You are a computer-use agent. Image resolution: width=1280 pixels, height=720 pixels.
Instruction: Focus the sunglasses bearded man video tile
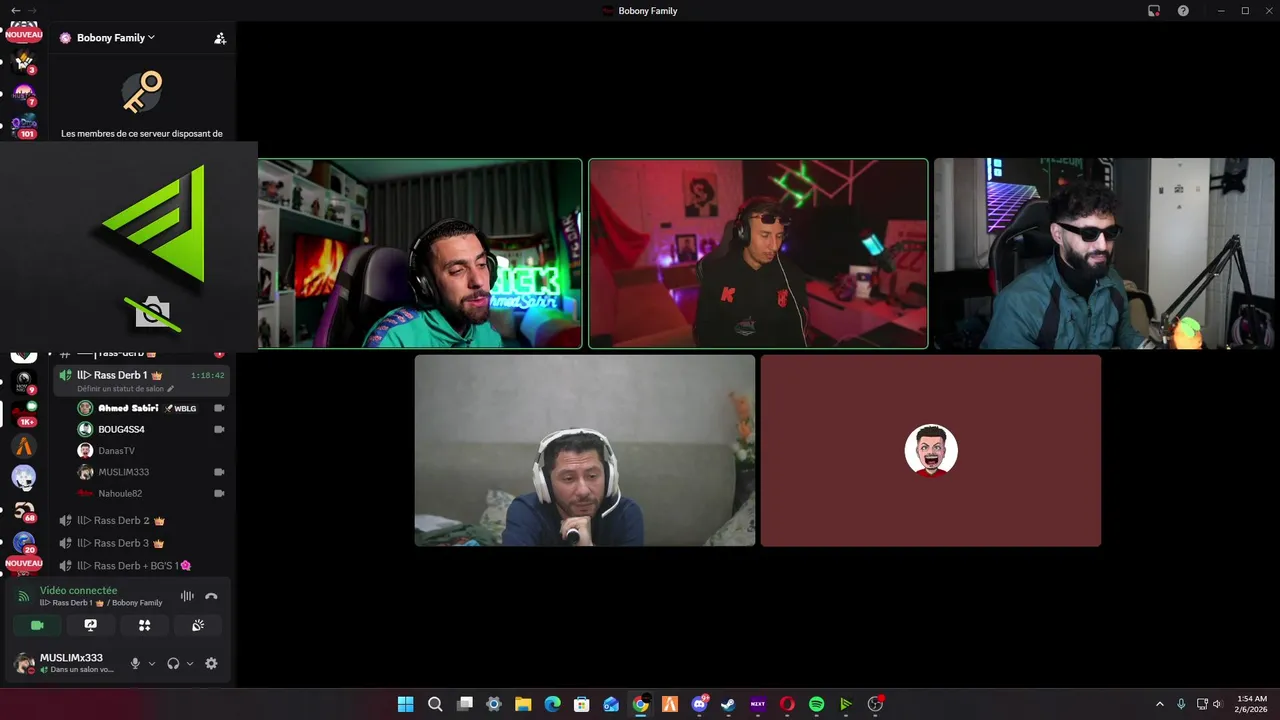pyautogui.click(x=1104, y=253)
